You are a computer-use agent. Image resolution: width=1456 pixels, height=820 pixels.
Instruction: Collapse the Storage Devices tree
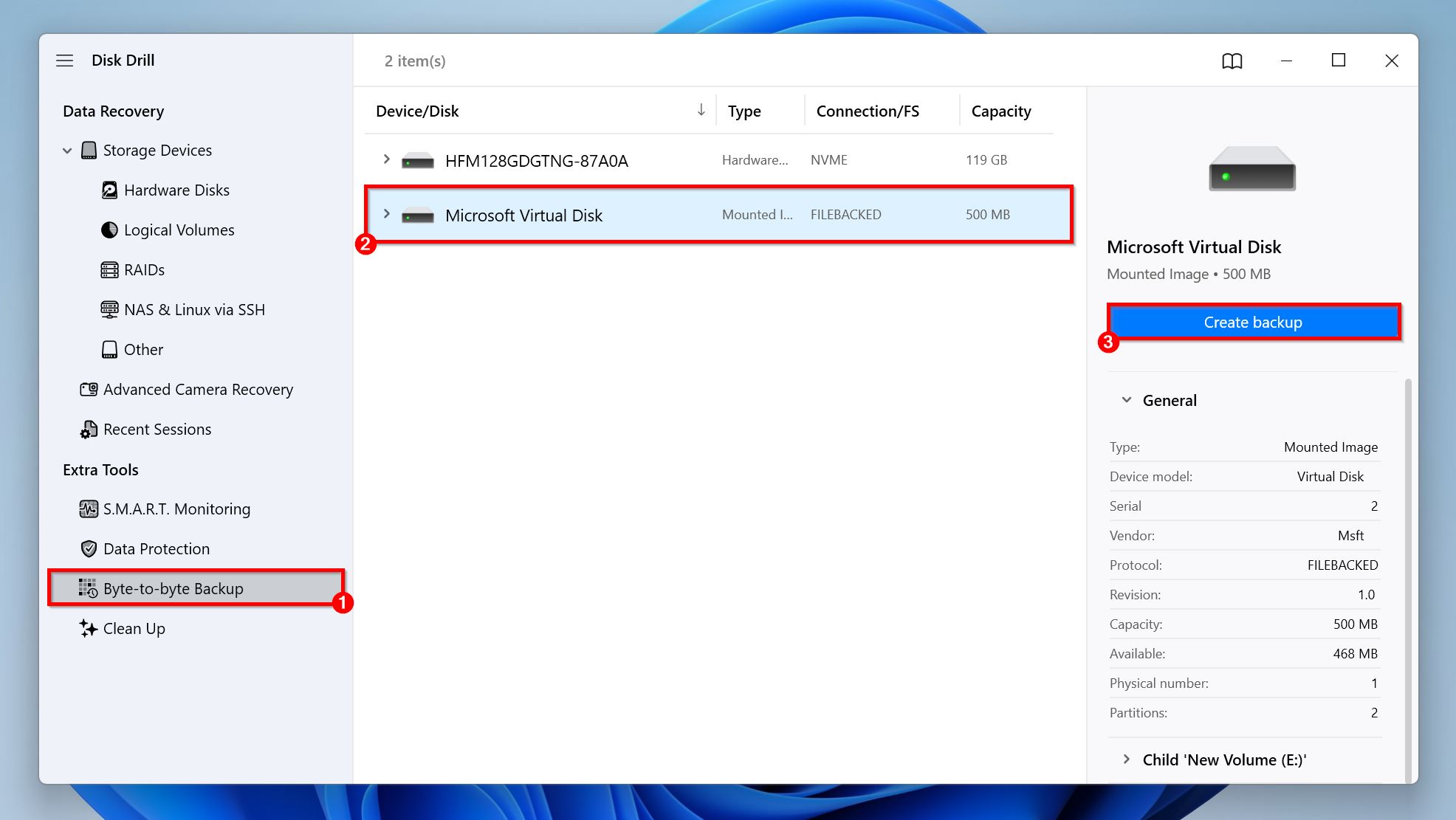point(67,150)
